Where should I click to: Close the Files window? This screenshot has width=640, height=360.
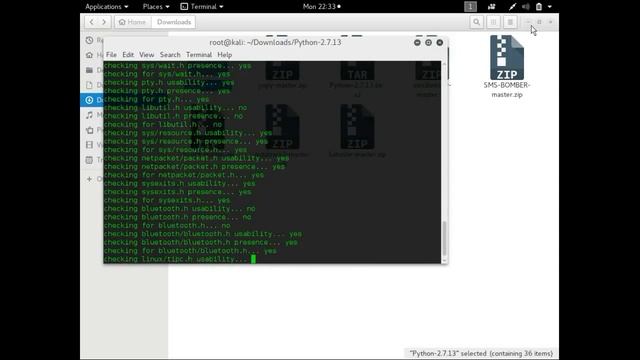click(551, 22)
